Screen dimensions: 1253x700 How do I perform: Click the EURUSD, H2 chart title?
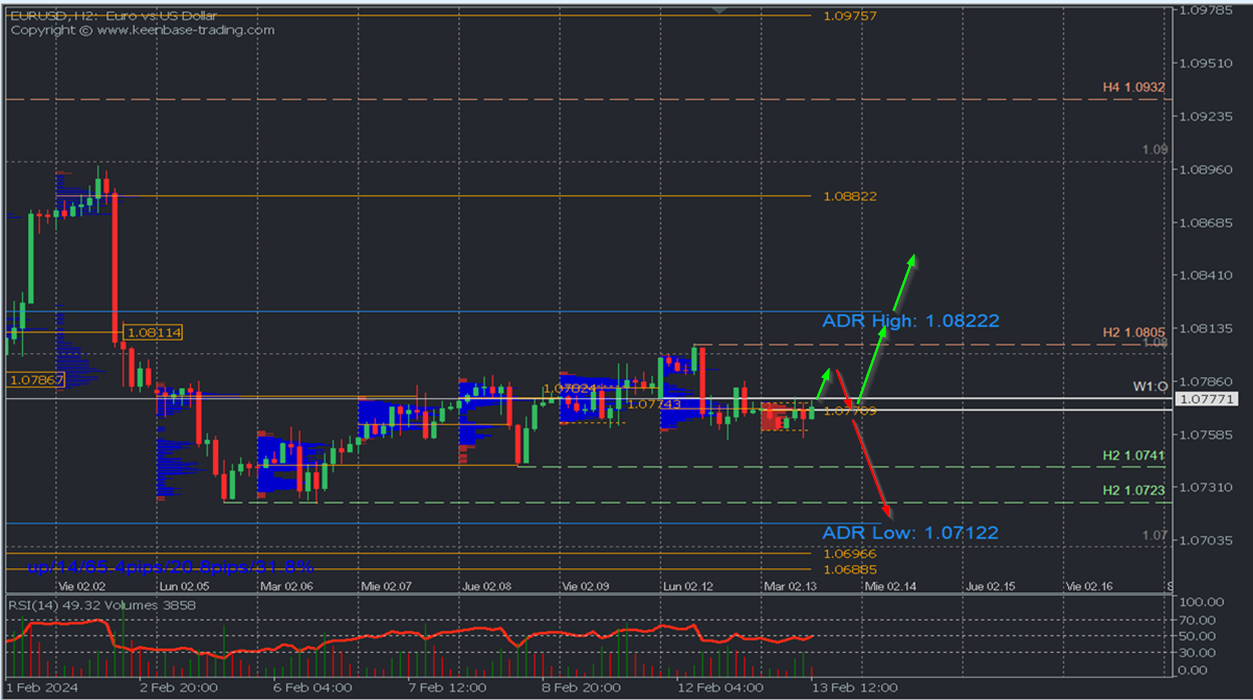pos(113,16)
